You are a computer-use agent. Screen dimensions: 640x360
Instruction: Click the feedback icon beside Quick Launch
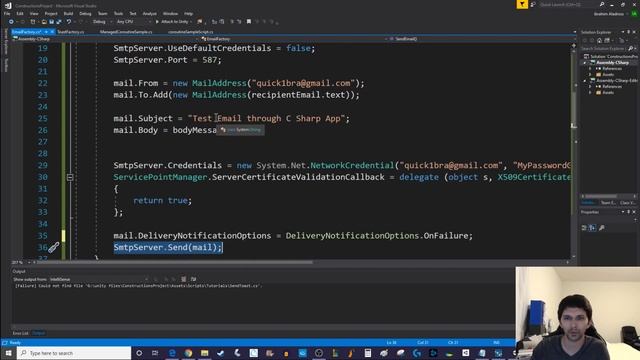(x=533, y=4)
